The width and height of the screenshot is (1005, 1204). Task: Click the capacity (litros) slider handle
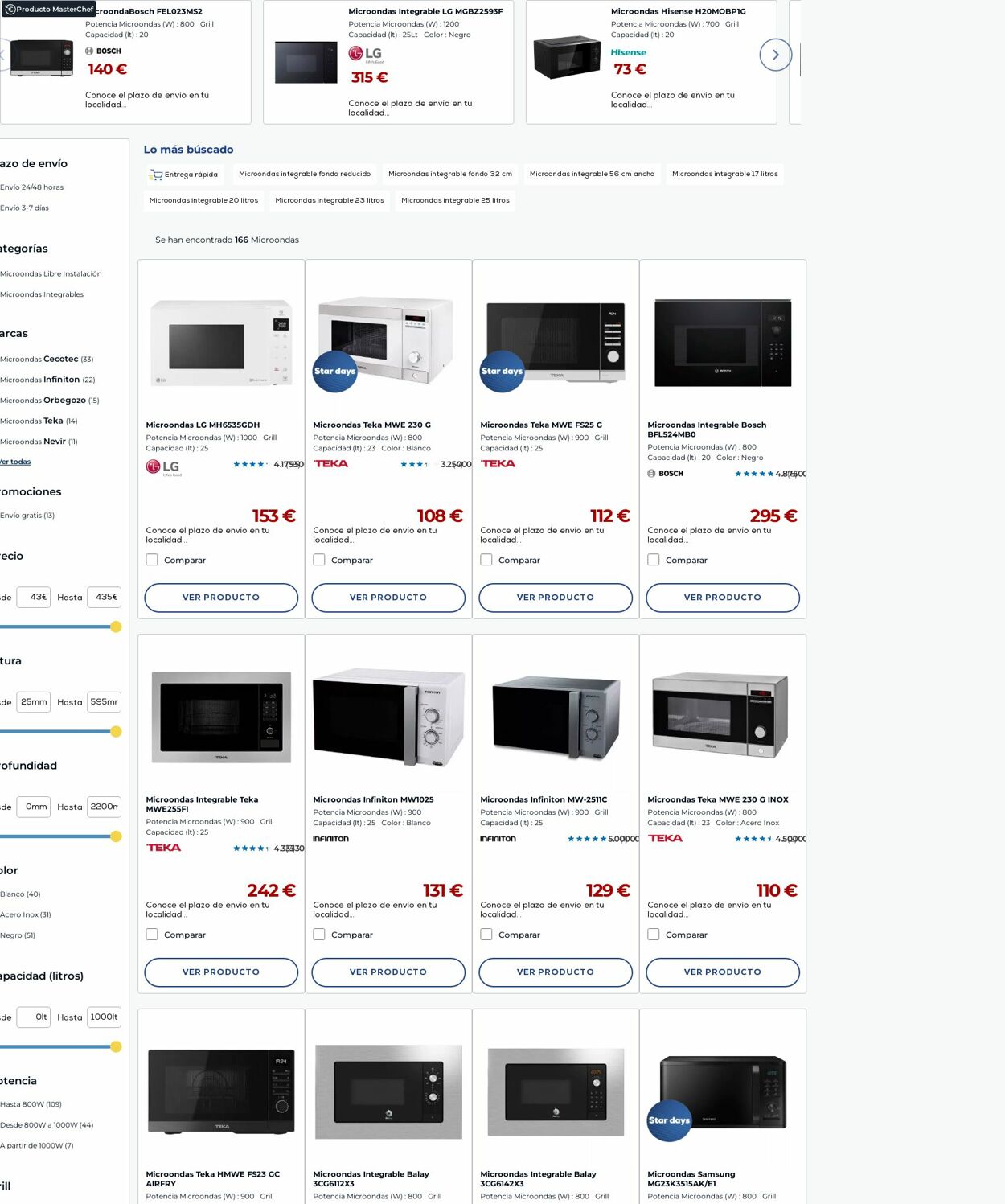(116, 1046)
